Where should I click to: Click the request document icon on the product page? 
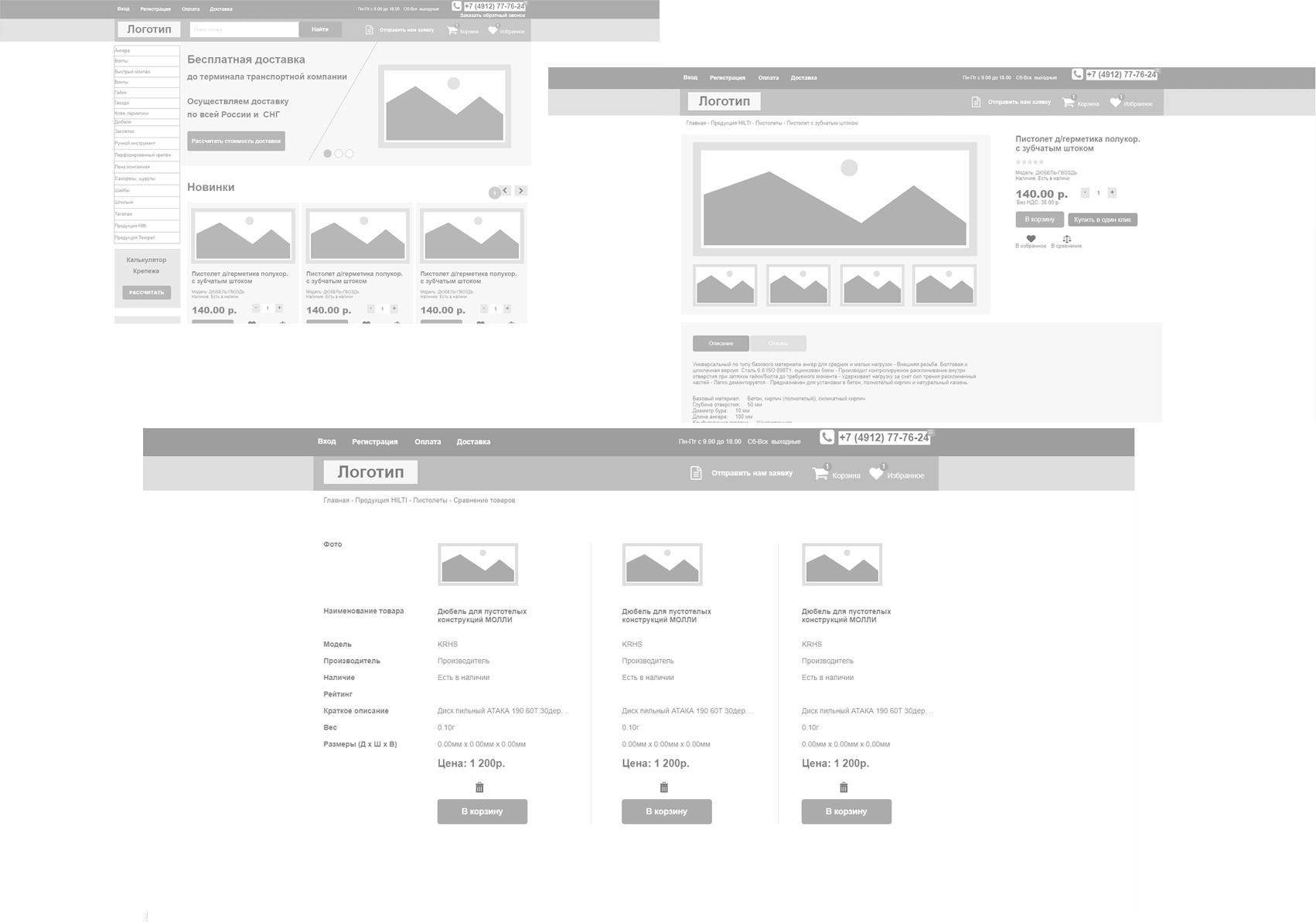click(976, 102)
